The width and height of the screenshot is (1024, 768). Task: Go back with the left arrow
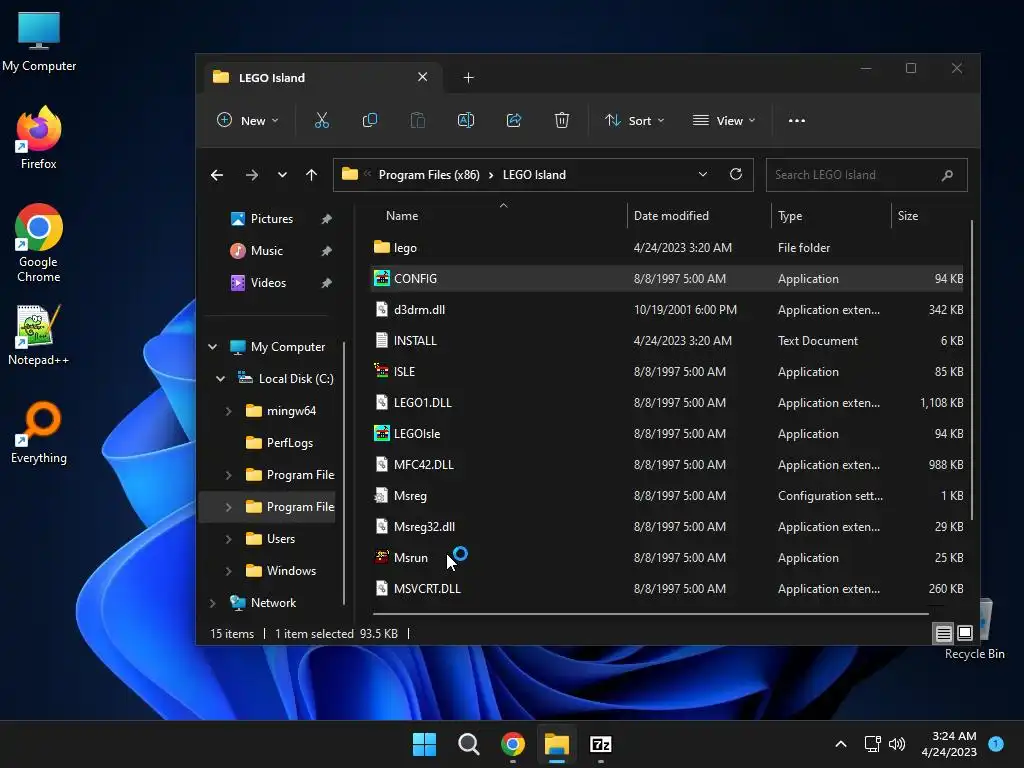click(x=217, y=175)
